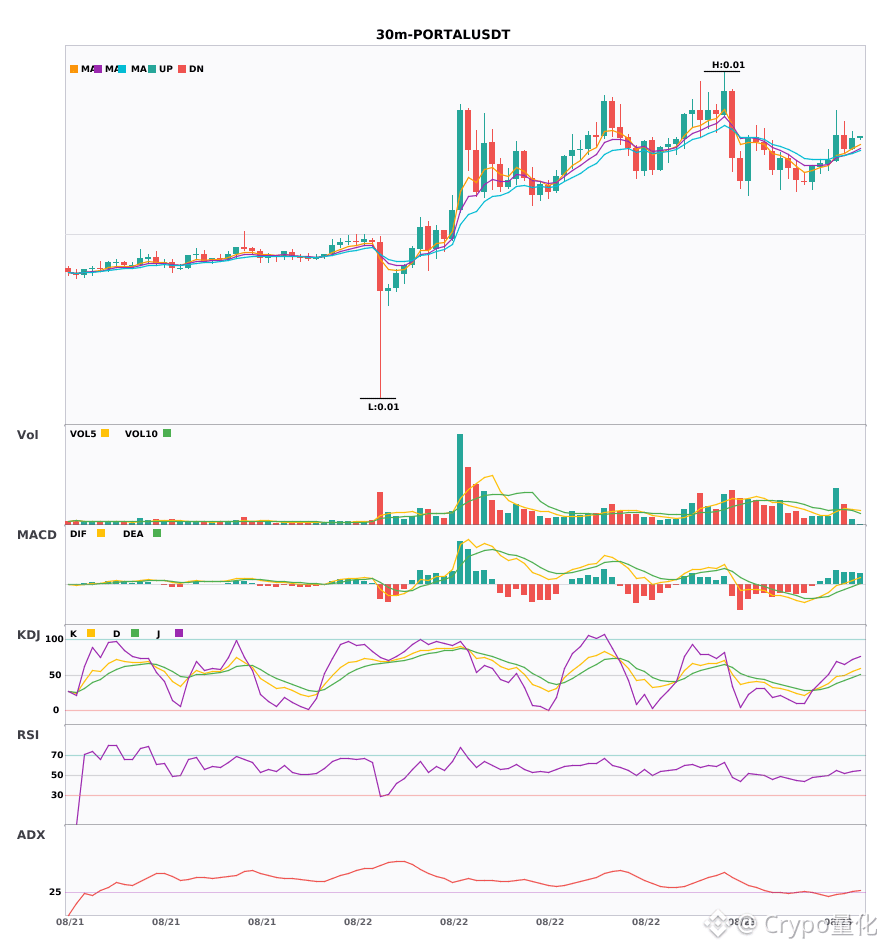
Task: Select the Vol panel label
Action: [x=27, y=434]
